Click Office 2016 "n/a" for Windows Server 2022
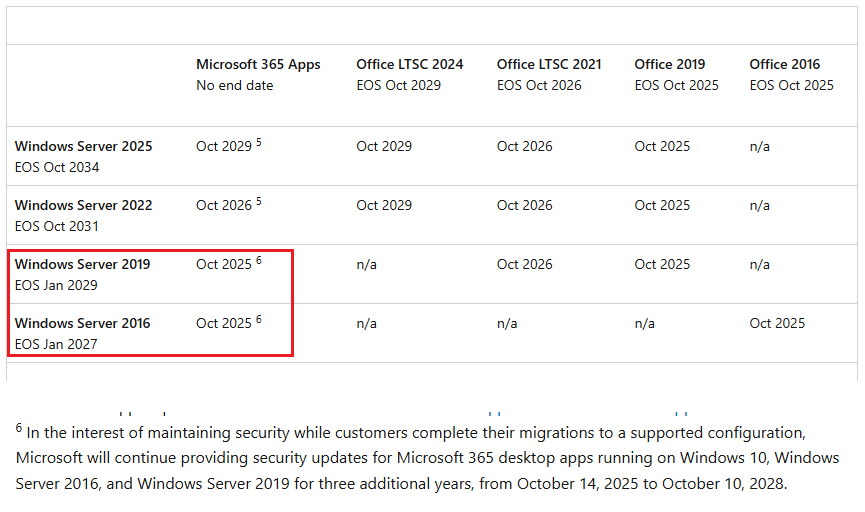Screen dimensions: 865x512 [x=760, y=206]
